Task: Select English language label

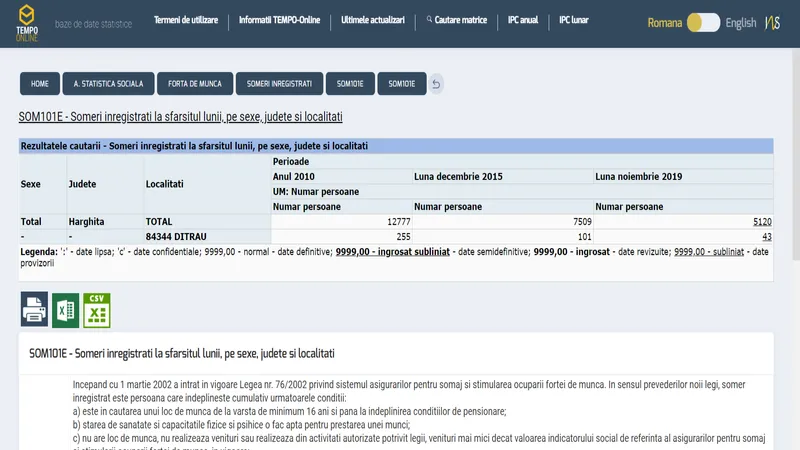Action: coord(741,23)
